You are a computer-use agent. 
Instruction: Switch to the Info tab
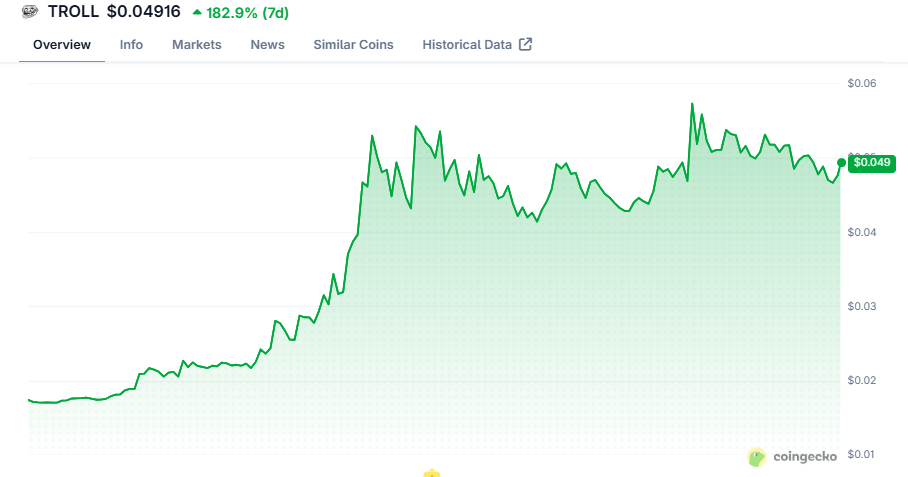[131, 45]
